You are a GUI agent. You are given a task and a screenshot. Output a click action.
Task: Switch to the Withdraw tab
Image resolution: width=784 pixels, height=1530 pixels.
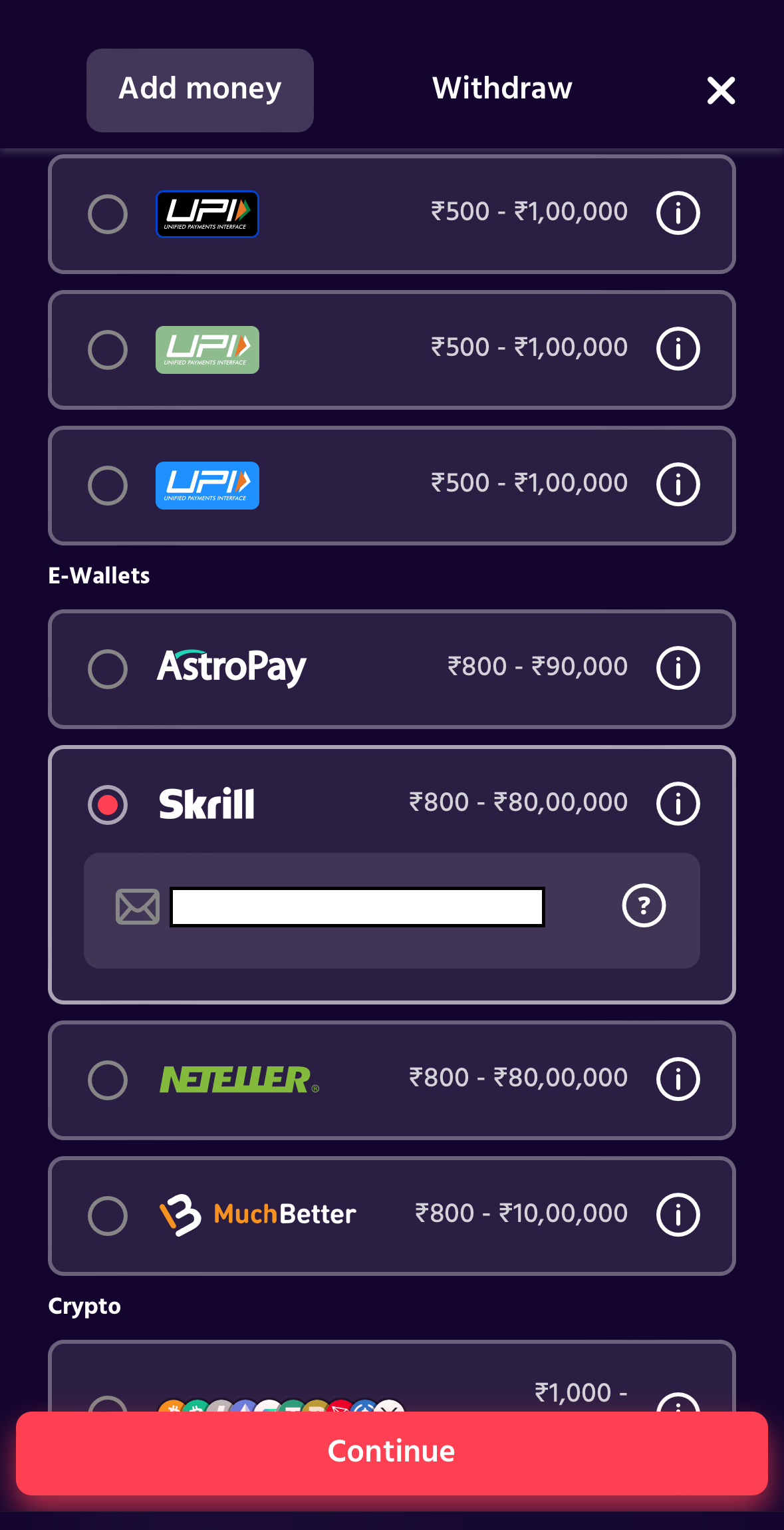[x=501, y=88]
